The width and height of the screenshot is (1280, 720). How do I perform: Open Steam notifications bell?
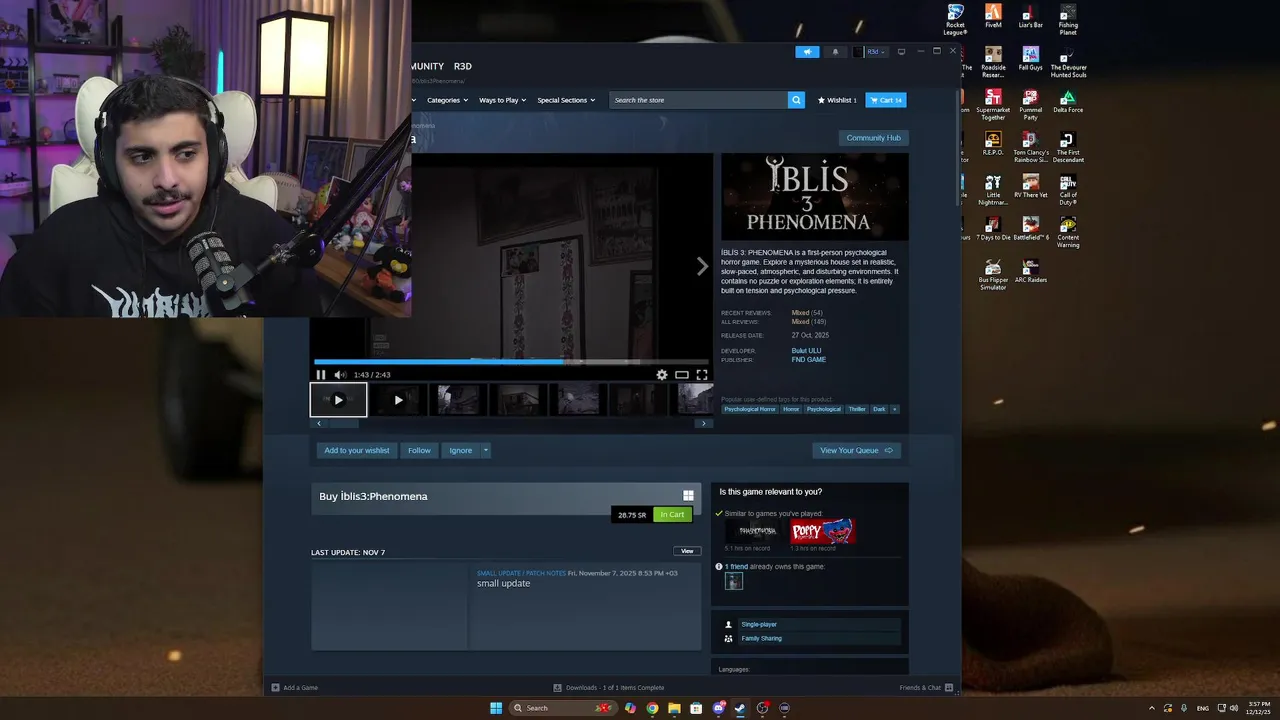(x=835, y=52)
